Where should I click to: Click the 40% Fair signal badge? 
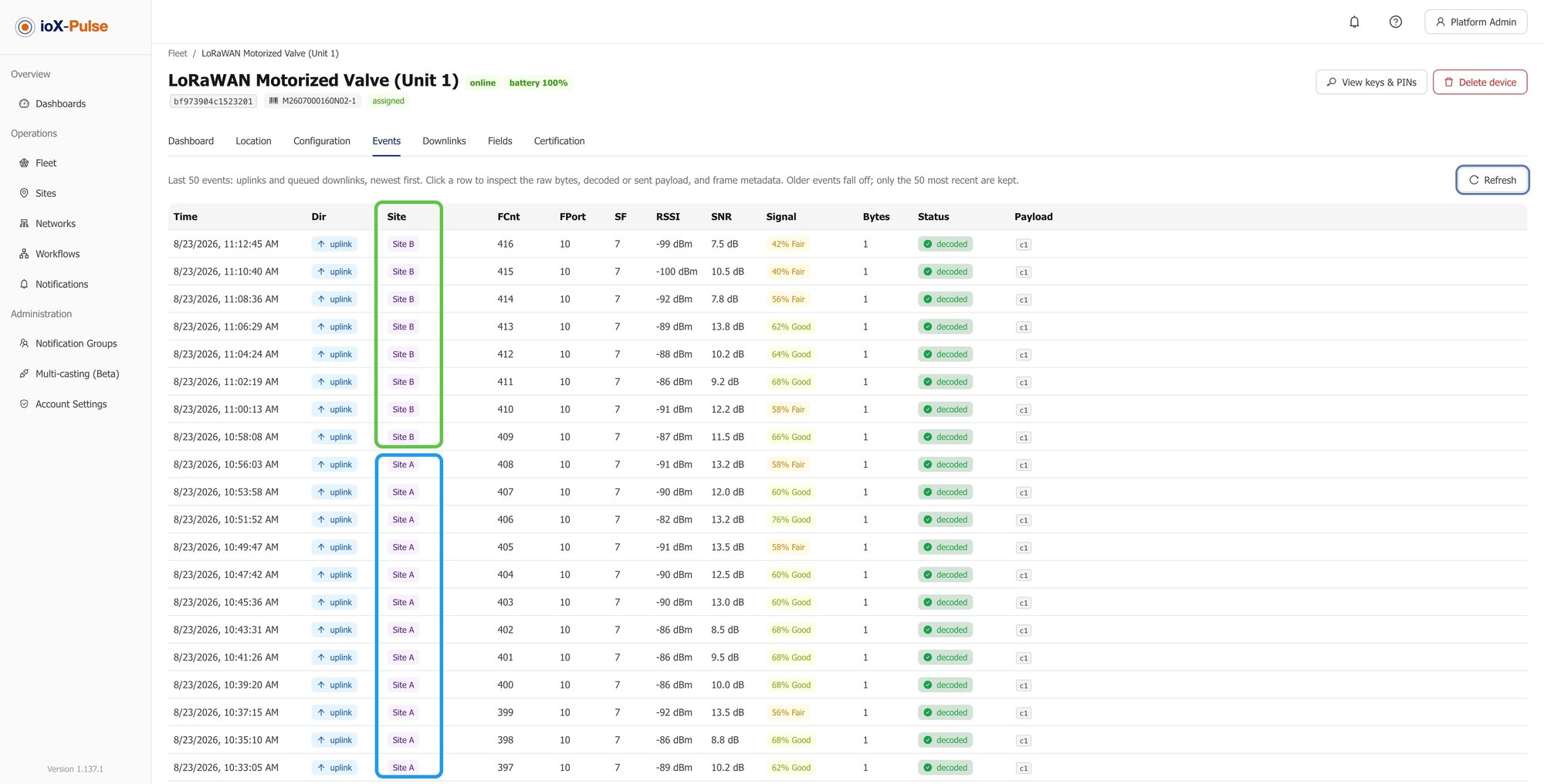click(788, 272)
